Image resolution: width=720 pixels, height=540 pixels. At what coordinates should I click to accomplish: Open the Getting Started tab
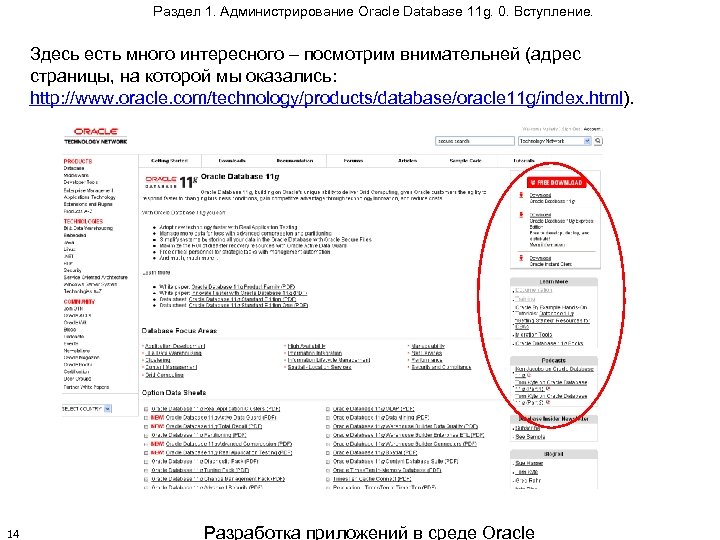pyautogui.click(x=169, y=161)
